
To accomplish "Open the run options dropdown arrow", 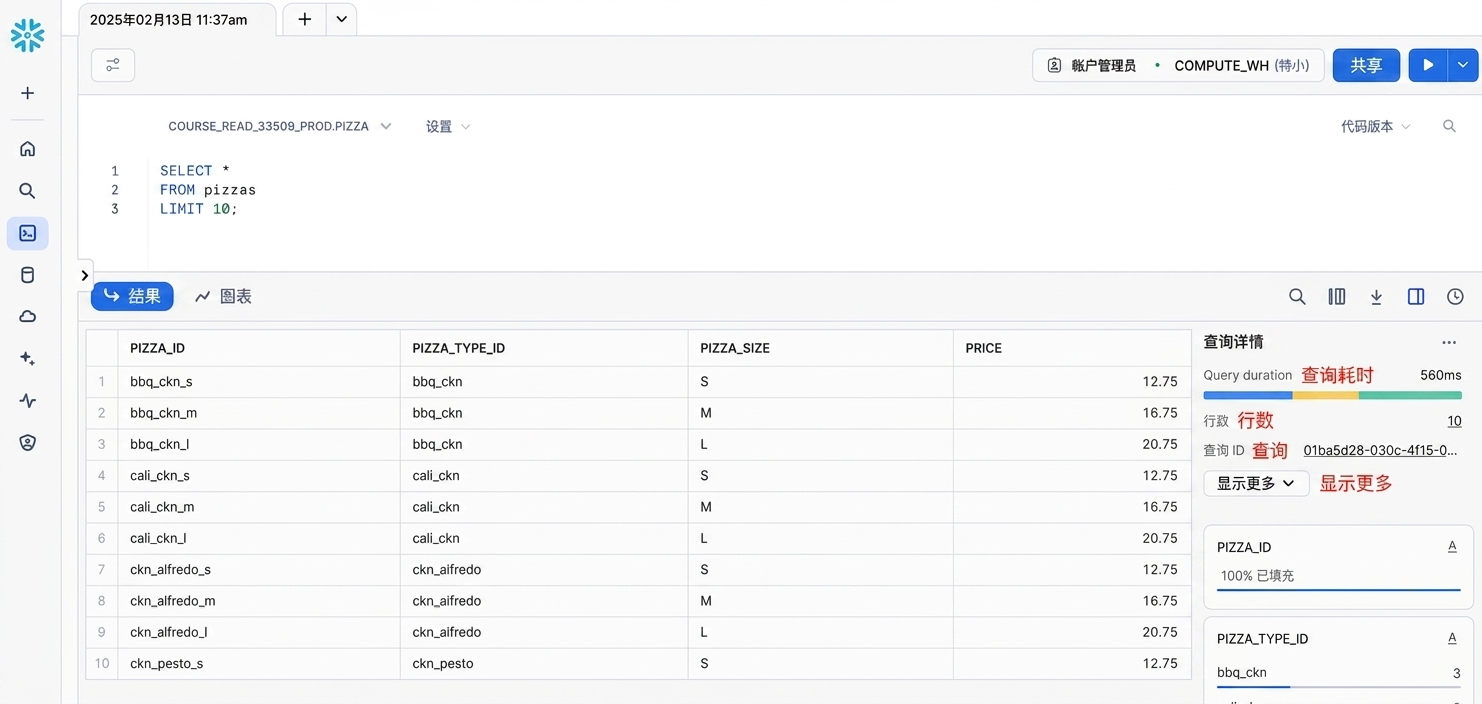I will 1463,65.
